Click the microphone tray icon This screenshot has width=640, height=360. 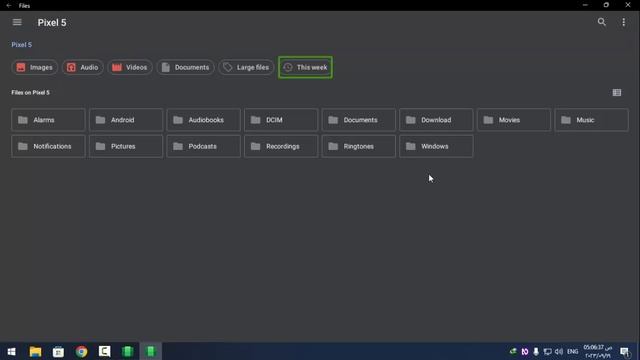click(536, 351)
